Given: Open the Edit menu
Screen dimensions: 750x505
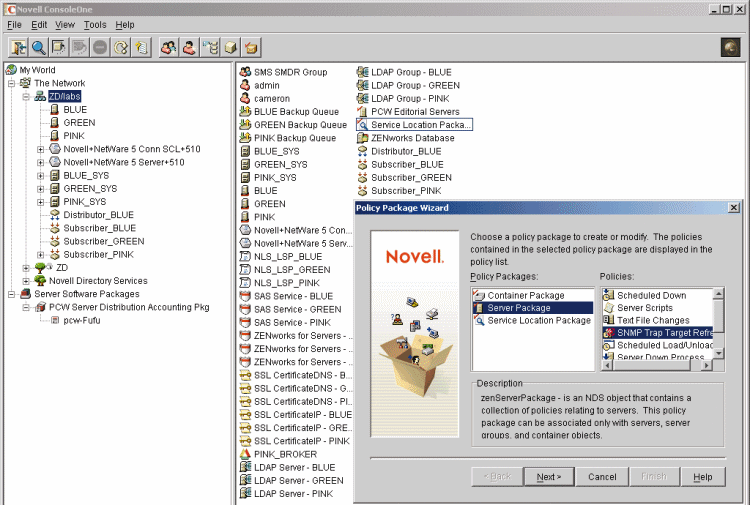Looking at the screenshot, I should (x=39, y=25).
